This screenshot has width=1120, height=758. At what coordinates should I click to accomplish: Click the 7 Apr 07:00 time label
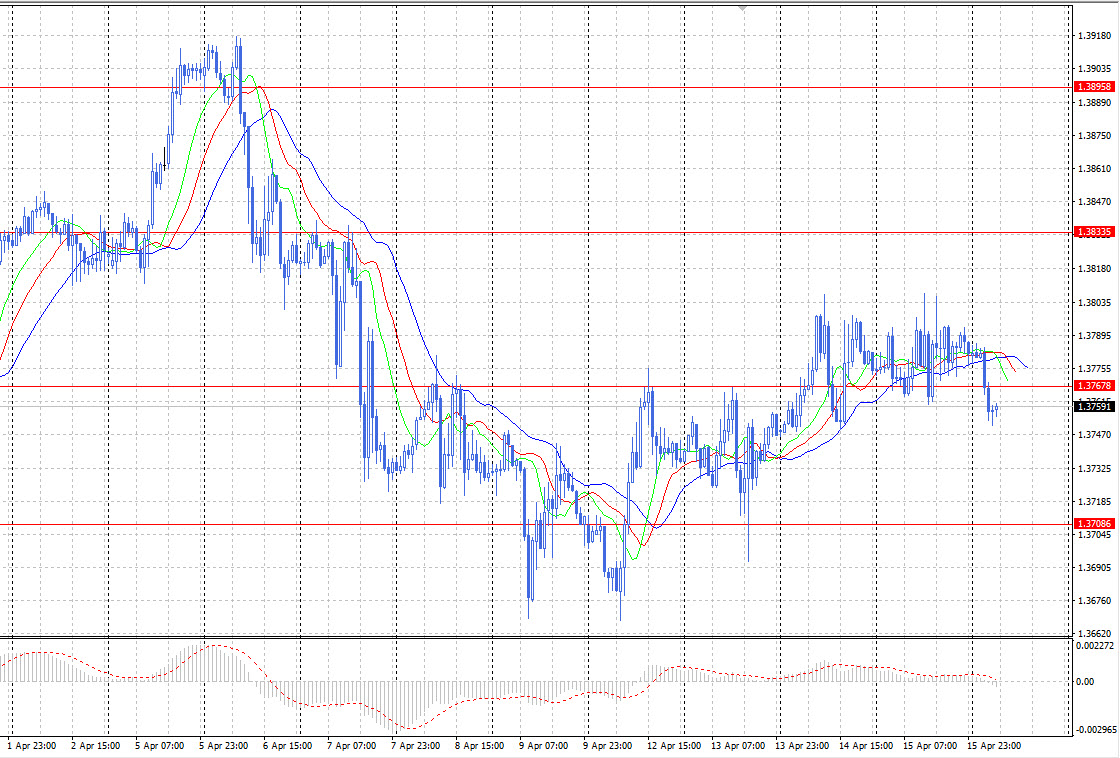pos(351,746)
